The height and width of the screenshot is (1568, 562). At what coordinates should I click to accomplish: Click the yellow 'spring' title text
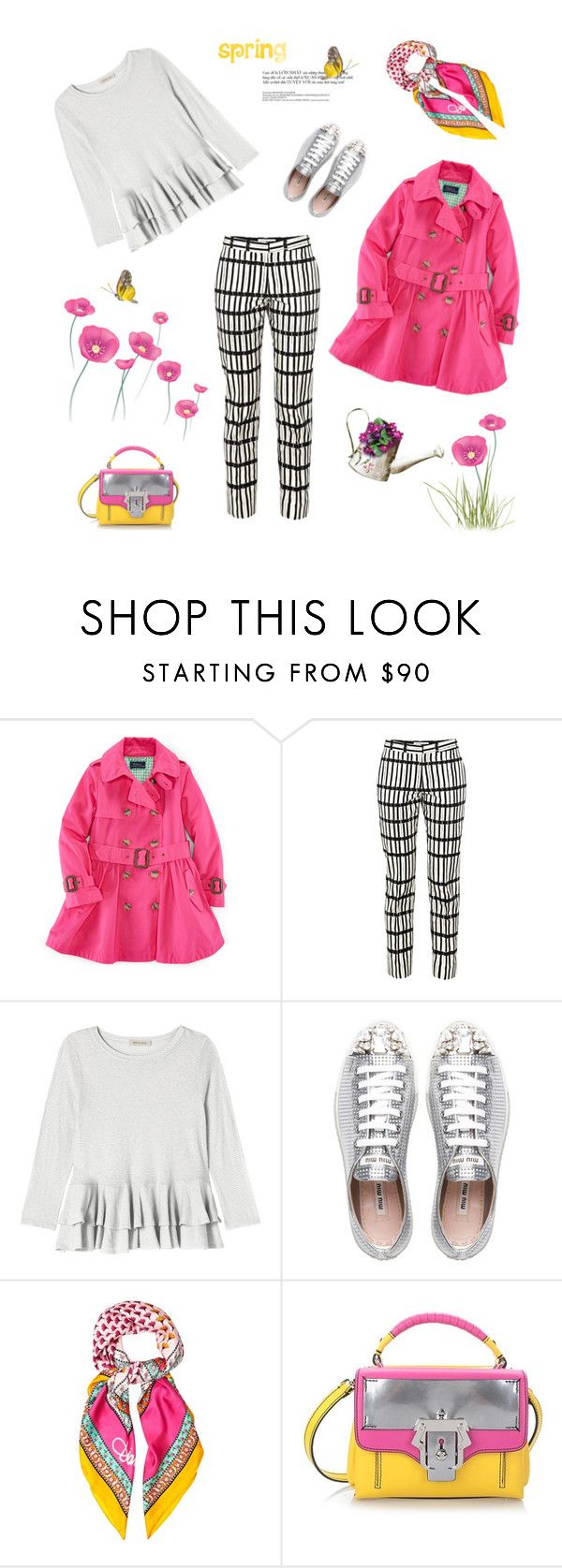point(251,50)
